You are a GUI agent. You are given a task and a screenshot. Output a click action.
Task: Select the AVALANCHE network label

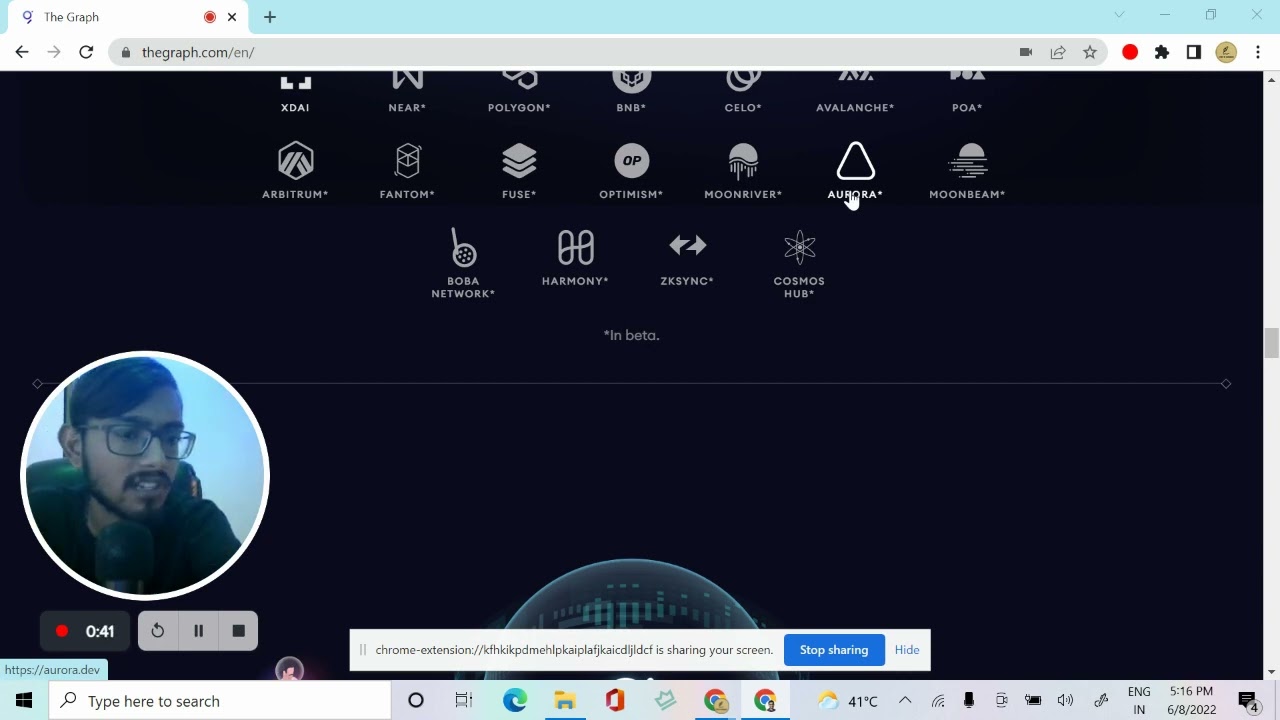[855, 107]
